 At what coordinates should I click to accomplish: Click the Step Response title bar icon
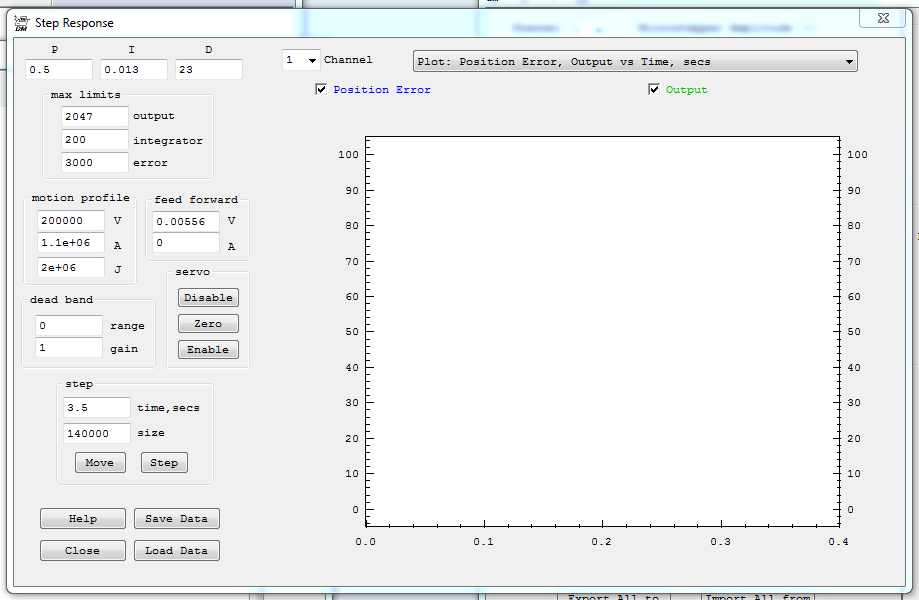[20, 22]
